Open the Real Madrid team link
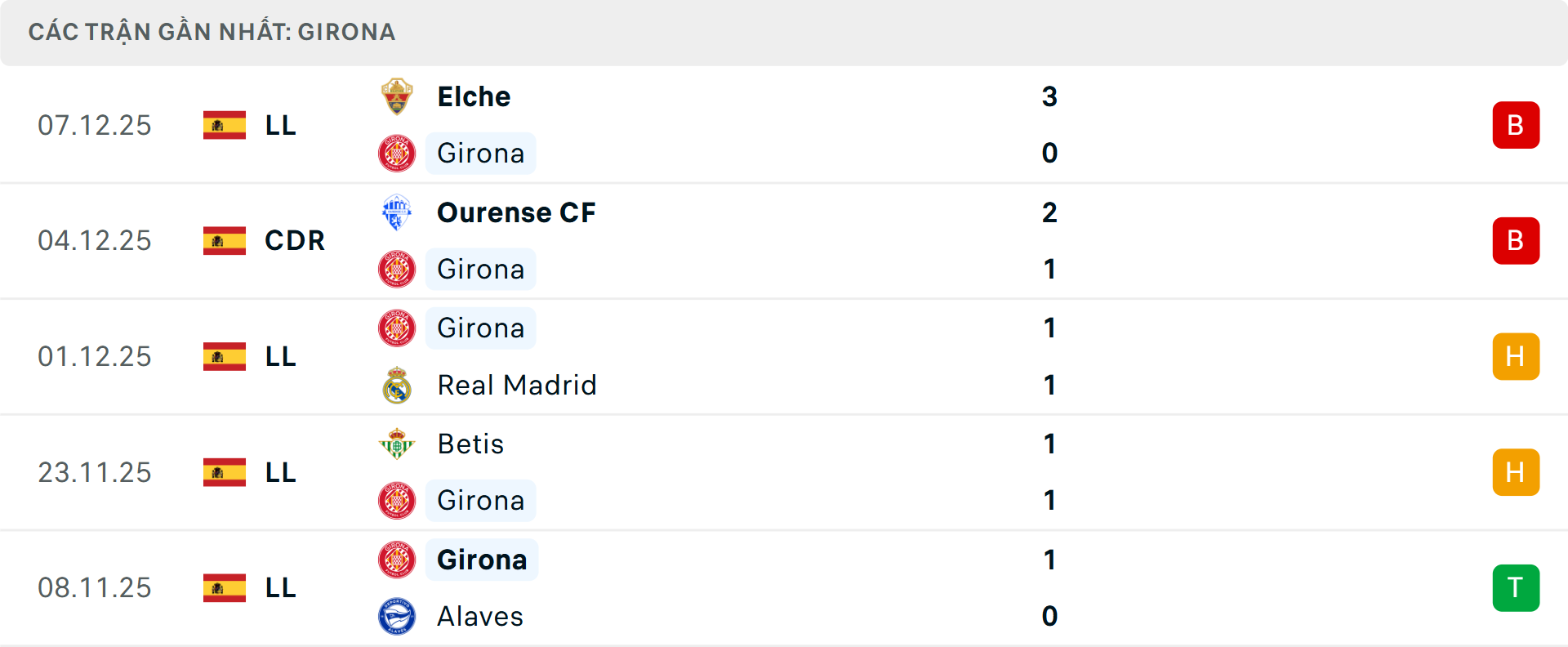 pyautogui.click(x=517, y=385)
